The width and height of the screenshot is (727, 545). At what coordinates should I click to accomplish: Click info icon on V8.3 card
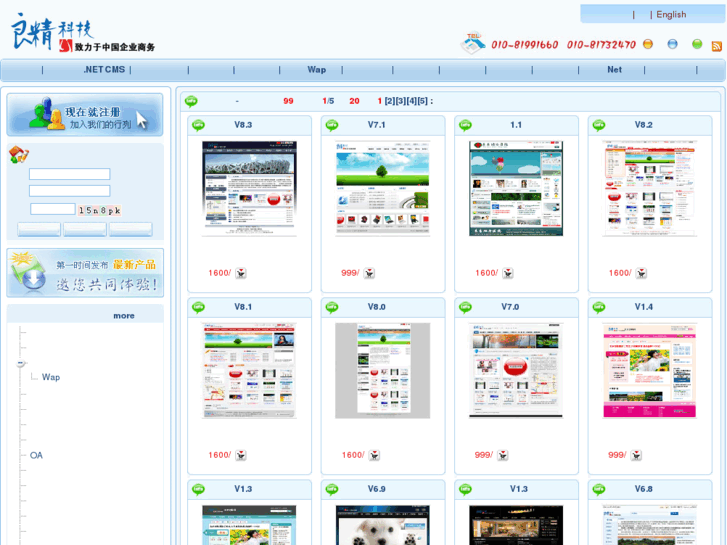click(x=198, y=125)
